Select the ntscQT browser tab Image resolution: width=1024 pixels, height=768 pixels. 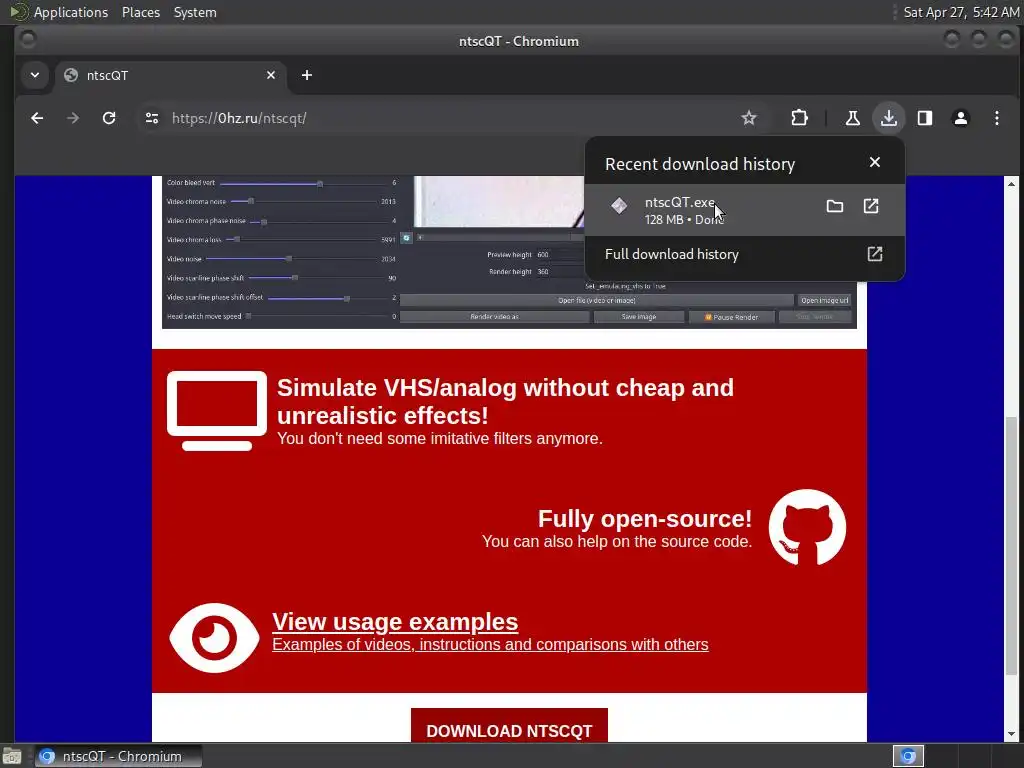click(170, 75)
